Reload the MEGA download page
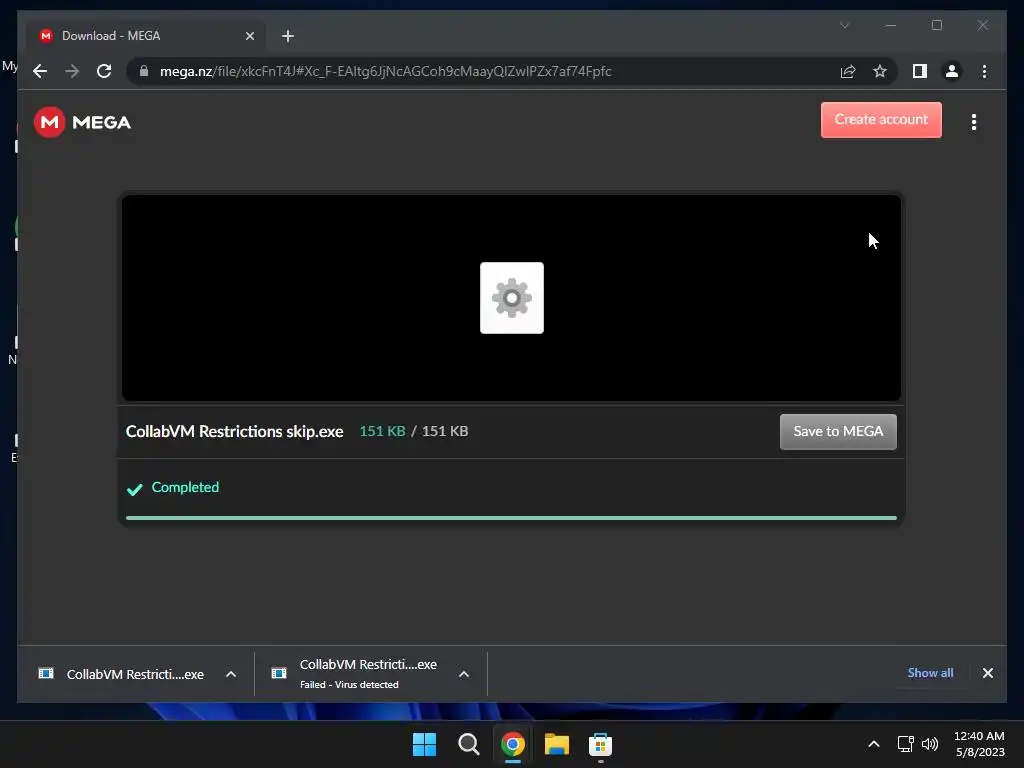This screenshot has height=768, width=1024. (x=104, y=71)
